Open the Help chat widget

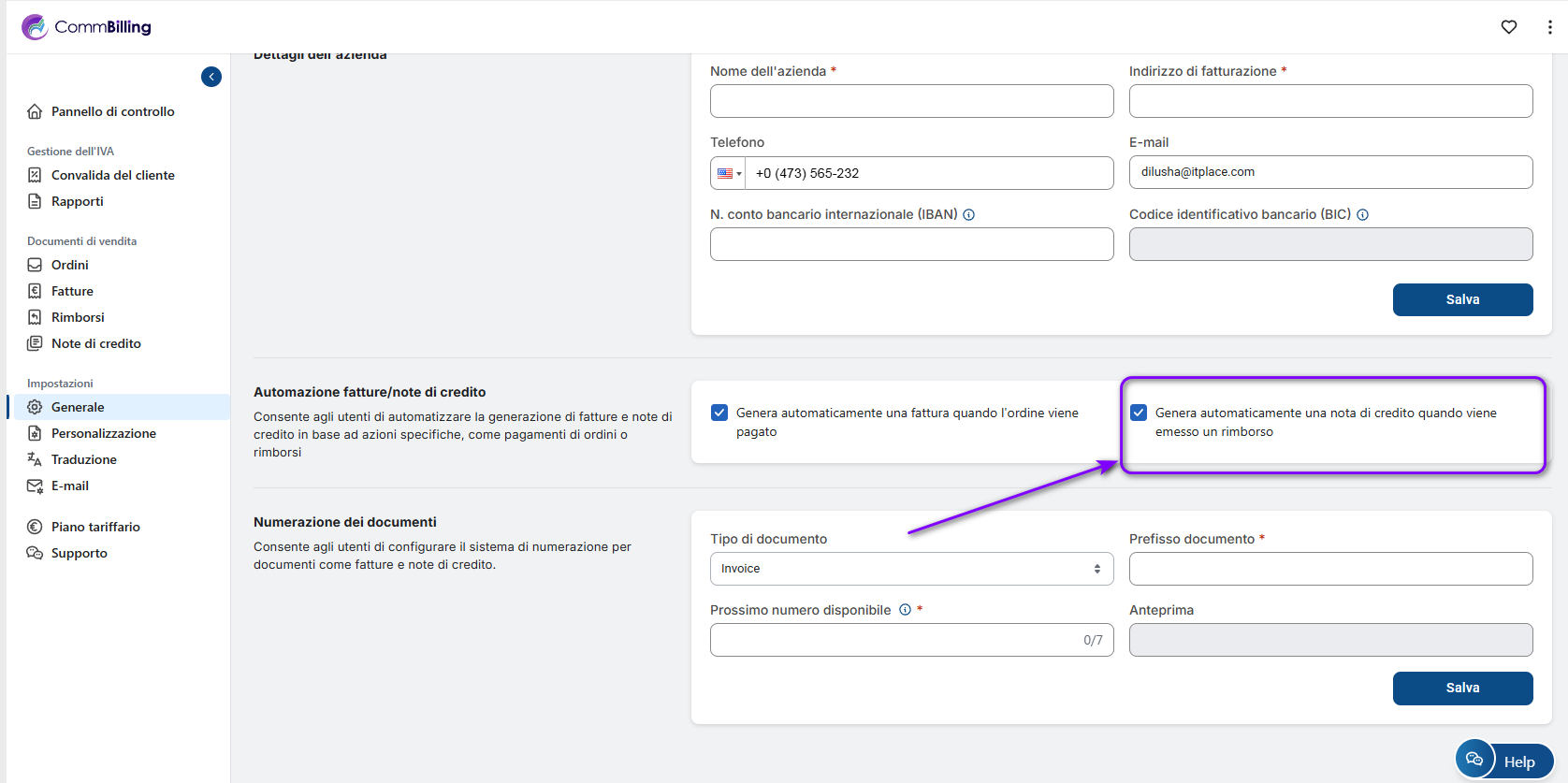click(x=1504, y=761)
